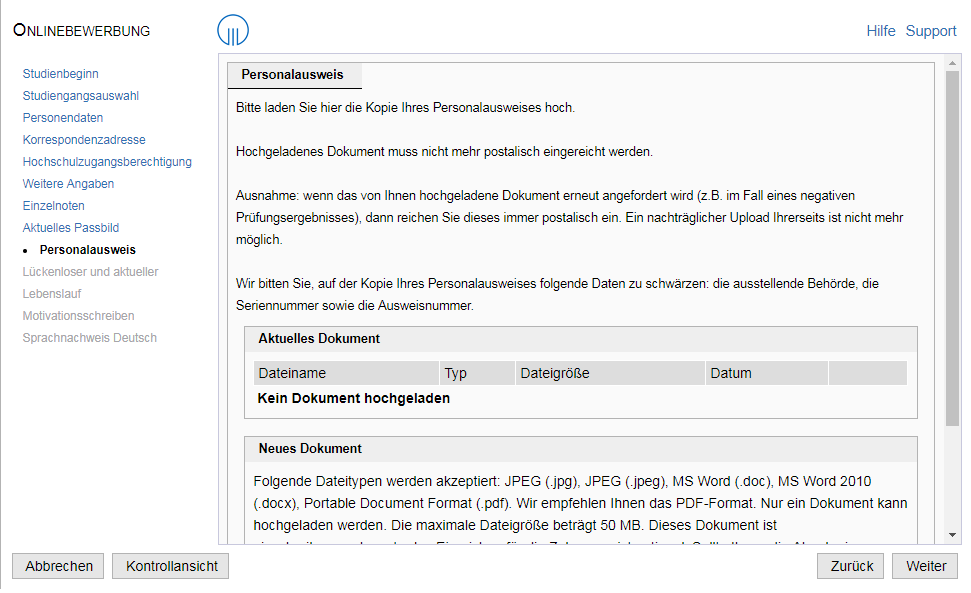Click the Neues Dokument section heading
971x593 pixels.
[x=310, y=449]
